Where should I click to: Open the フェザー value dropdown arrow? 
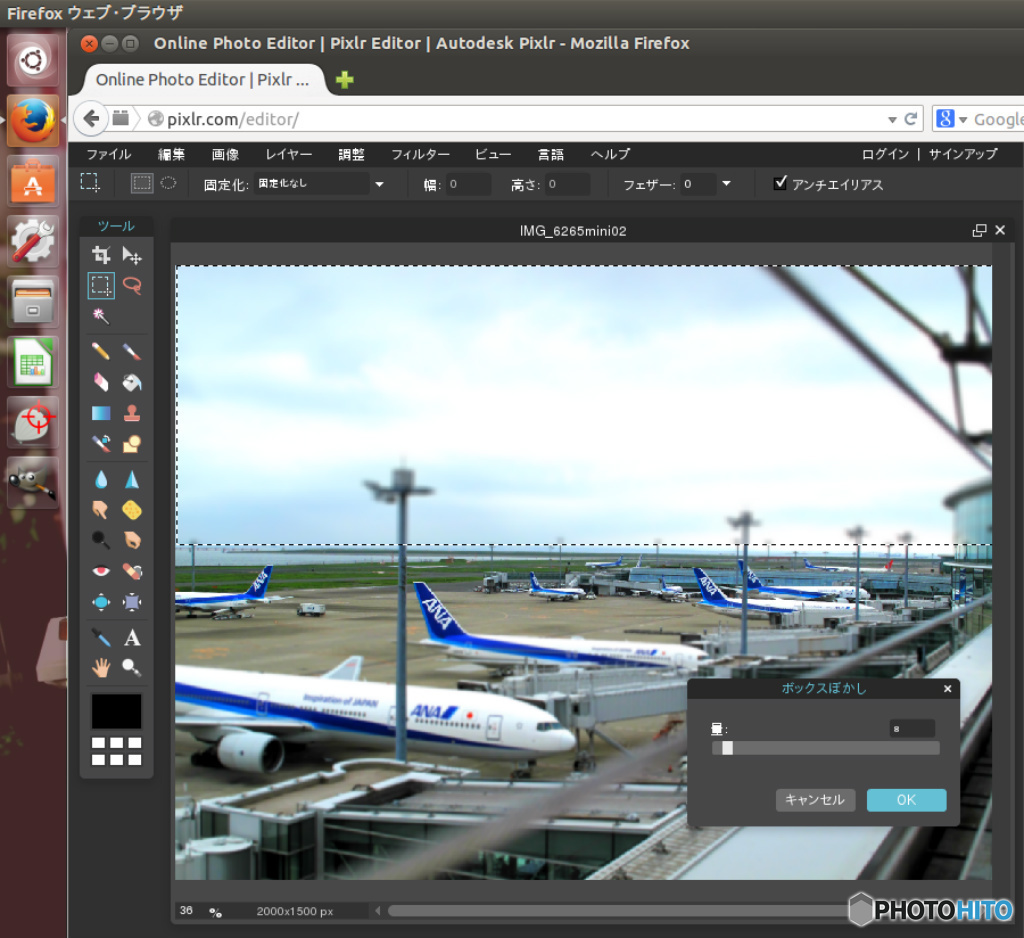pos(727,184)
